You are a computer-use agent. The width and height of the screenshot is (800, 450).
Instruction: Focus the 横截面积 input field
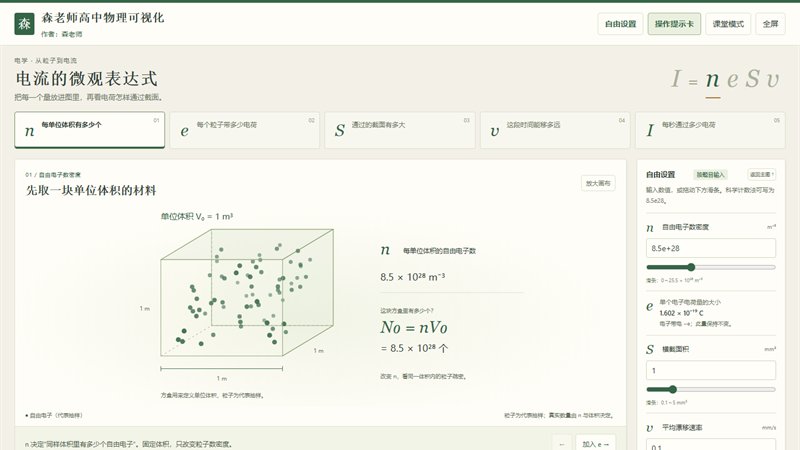pos(711,370)
